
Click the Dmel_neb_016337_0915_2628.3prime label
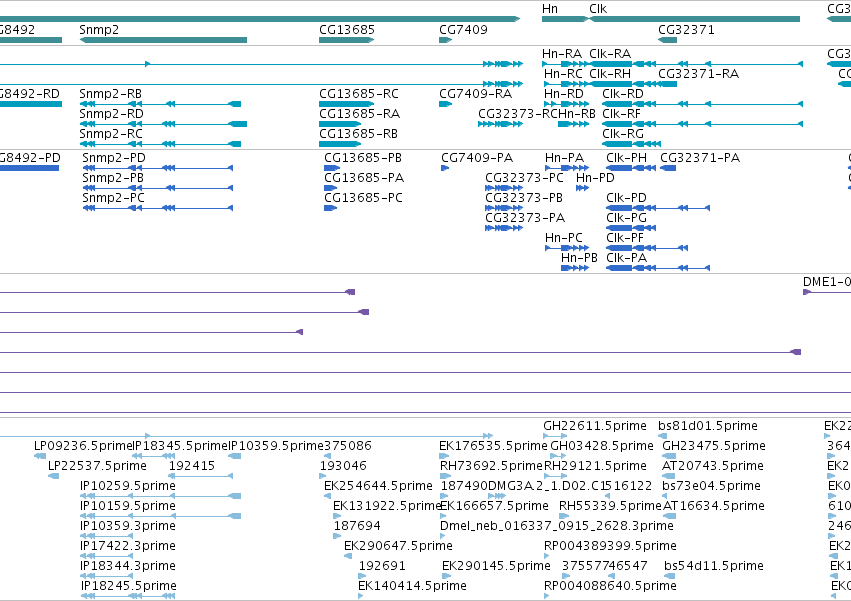pyautogui.click(x=557, y=527)
